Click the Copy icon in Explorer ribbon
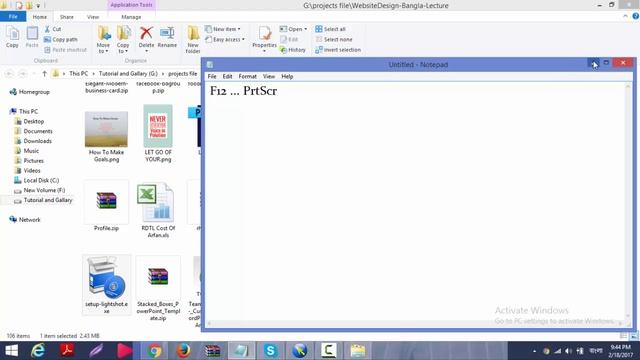Screen dimensions: 640x360 click(x=12, y=37)
